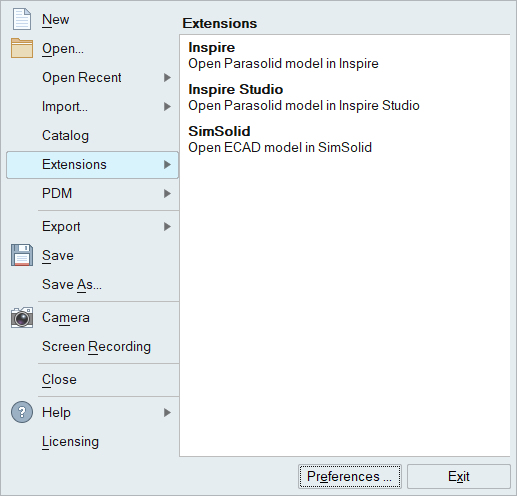Expand the PDM submenu arrow
Viewport: 517px width, 496px height.
click(167, 193)
